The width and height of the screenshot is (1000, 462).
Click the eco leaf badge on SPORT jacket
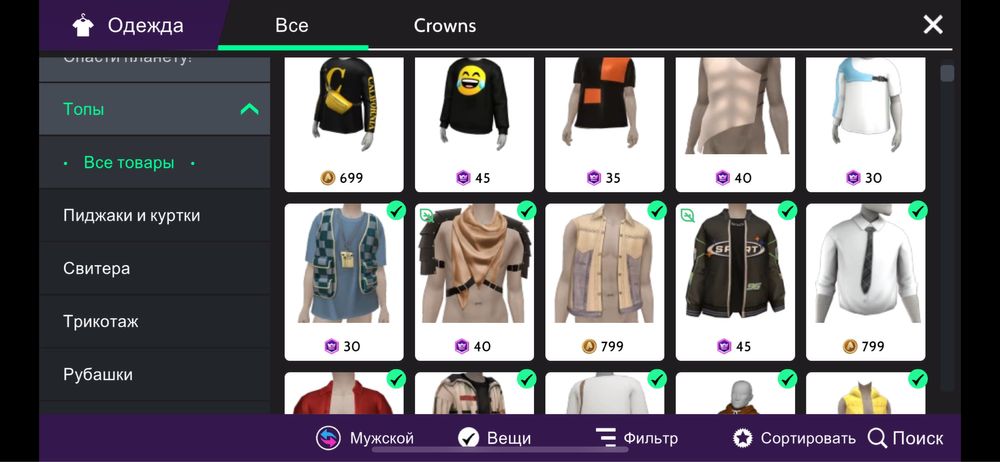688,216
